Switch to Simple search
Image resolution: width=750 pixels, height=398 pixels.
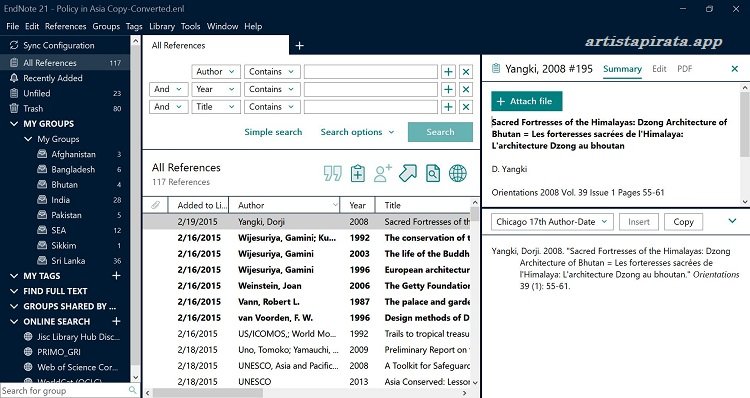[x=273, y=132]
